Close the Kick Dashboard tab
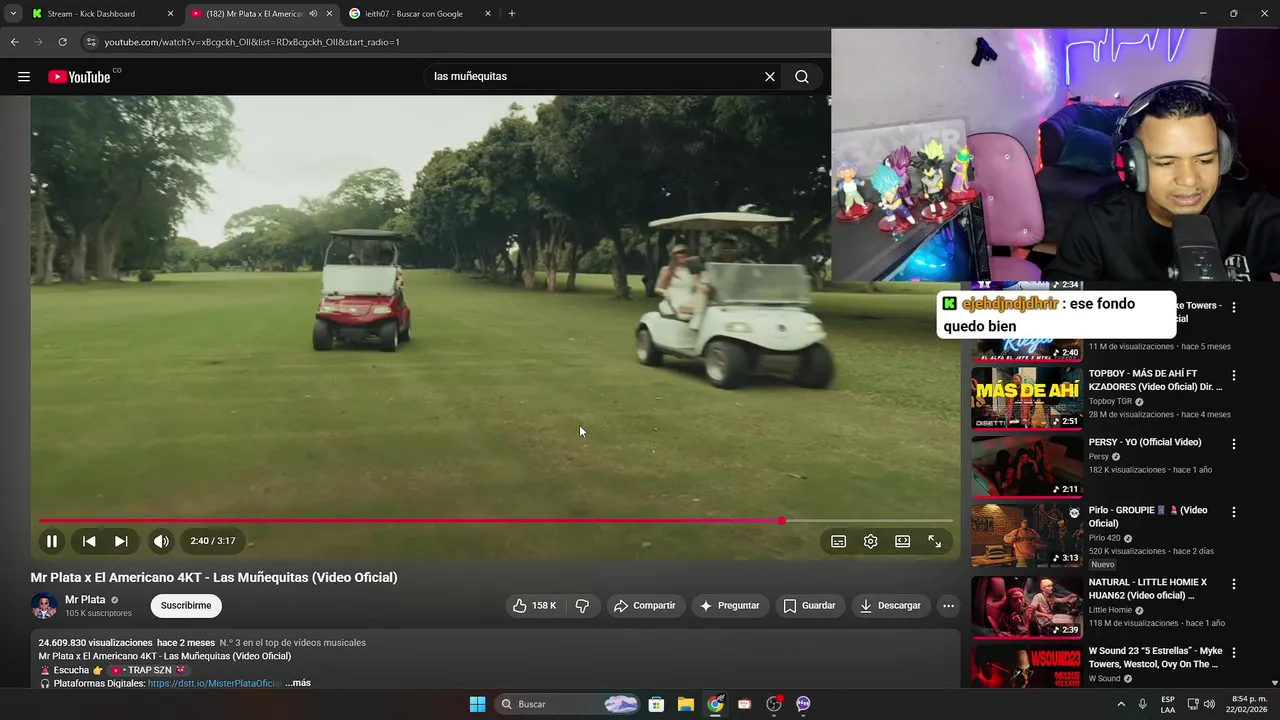The height and width of the screenshot is (720, 1280). pyautogui.click(x=170, y=14)
